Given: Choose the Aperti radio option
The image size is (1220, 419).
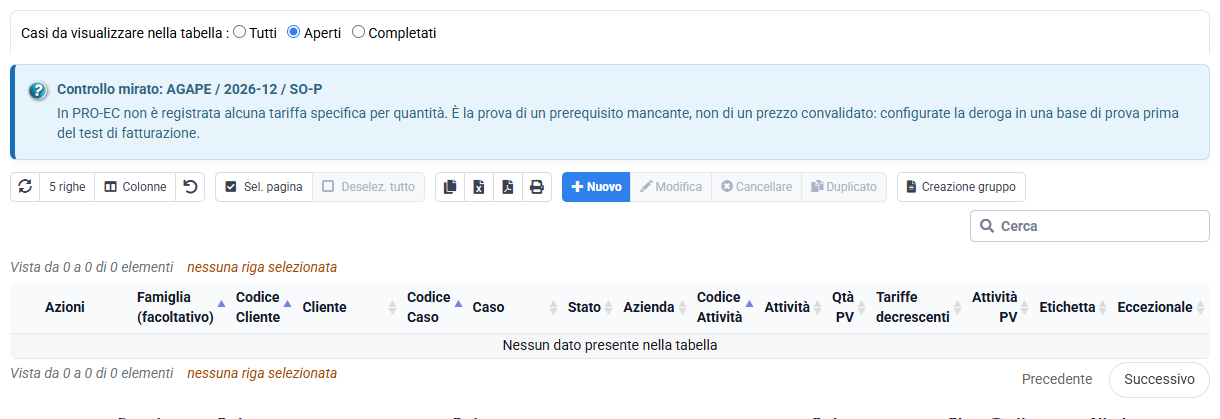Looking at the screenshot, I should point(293,32).
